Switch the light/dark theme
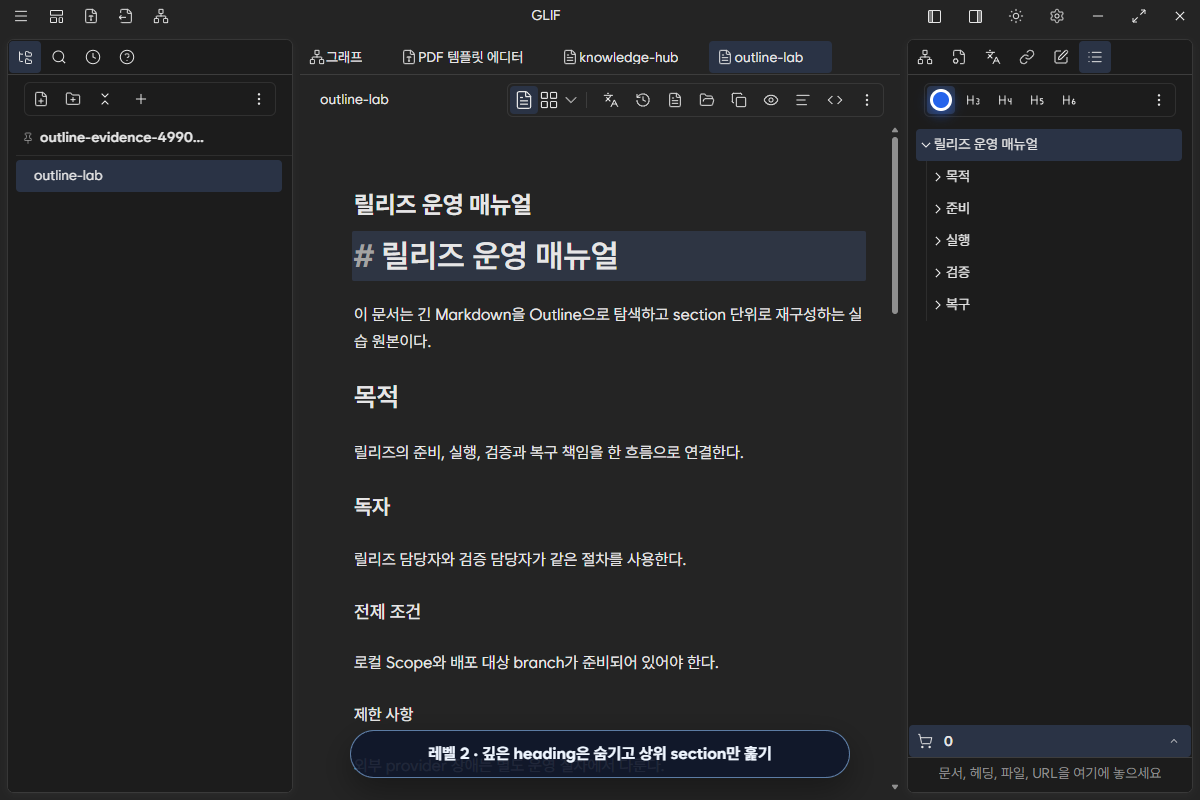 click(x=1016, y=16)
